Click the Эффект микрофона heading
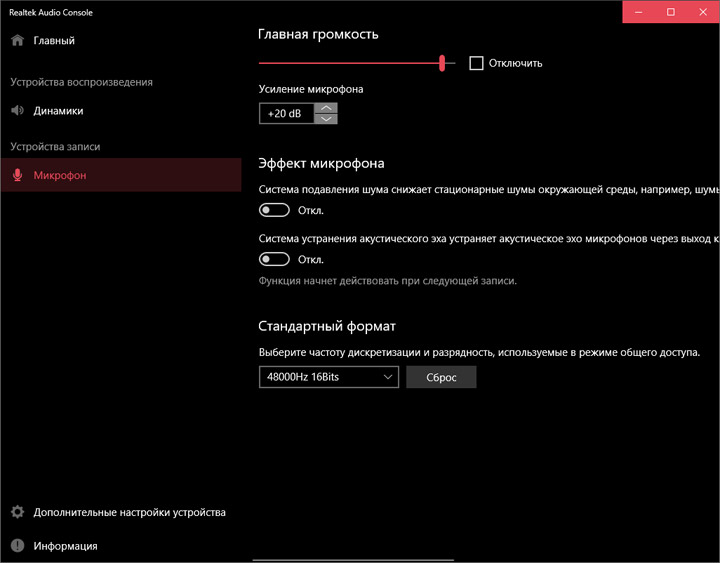 (x=321, y=163)
